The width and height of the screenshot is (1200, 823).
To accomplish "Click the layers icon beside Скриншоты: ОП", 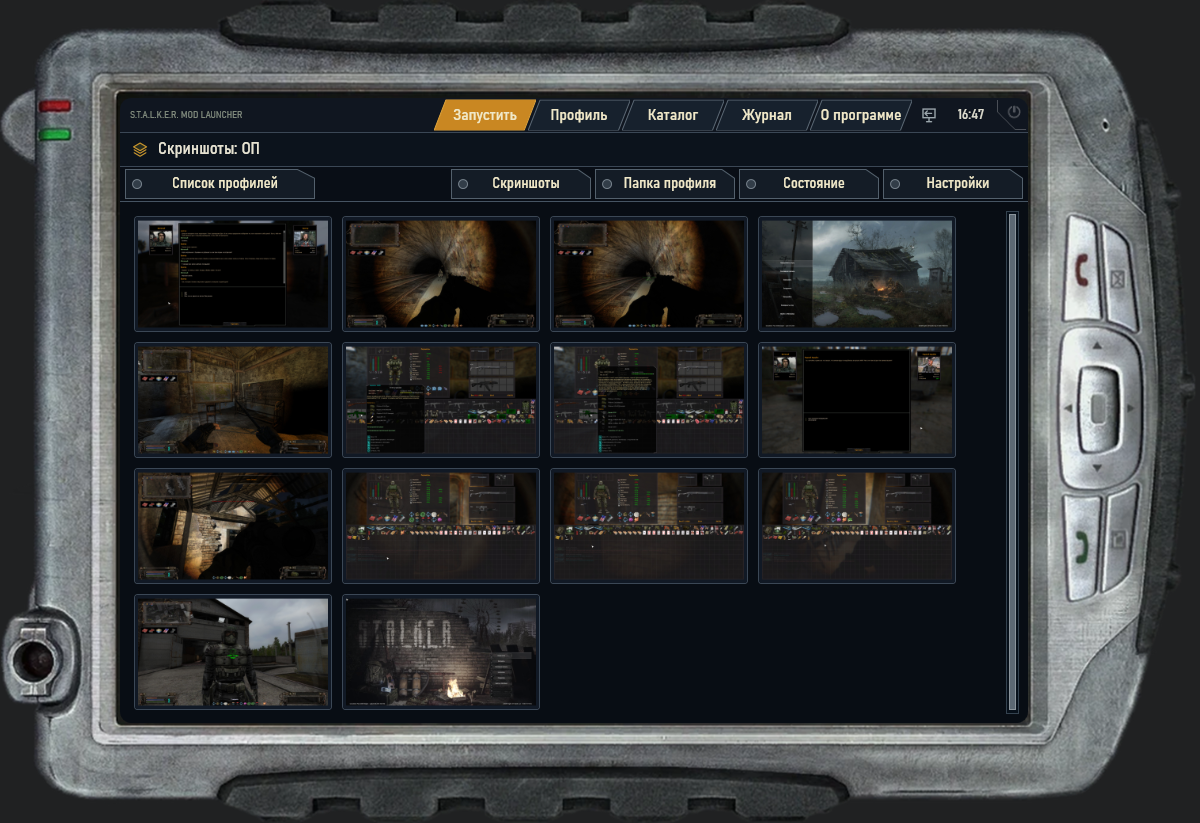I will (x=140, y=150).
